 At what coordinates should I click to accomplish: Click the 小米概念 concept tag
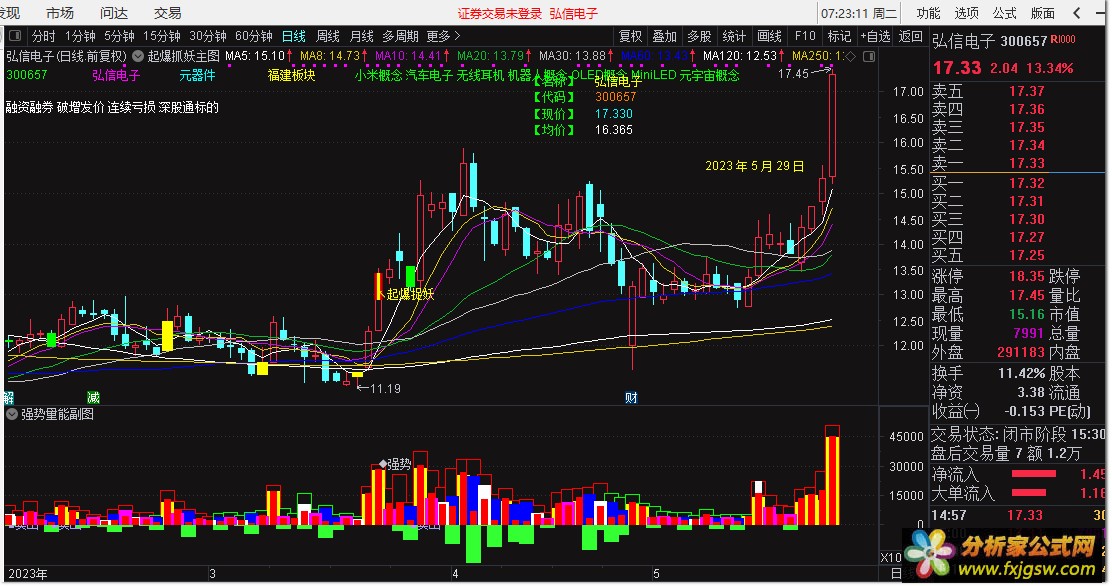pos(379,74)
